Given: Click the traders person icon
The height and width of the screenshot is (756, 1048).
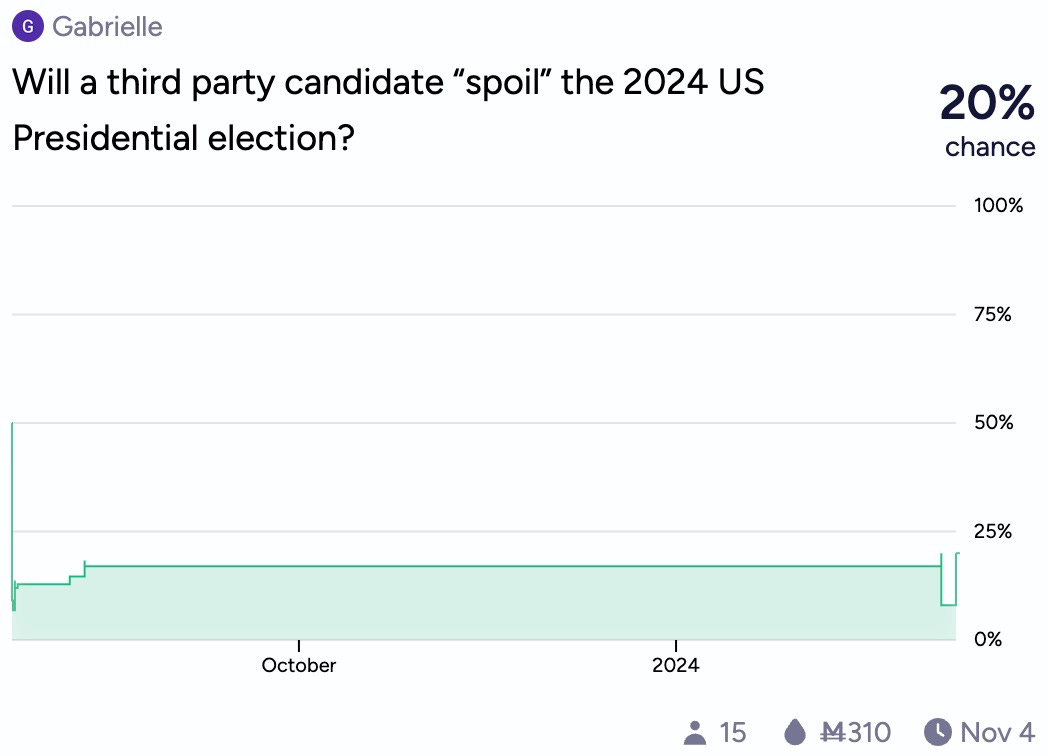Looking at the screenshot, I should click(x=695, y=732).
